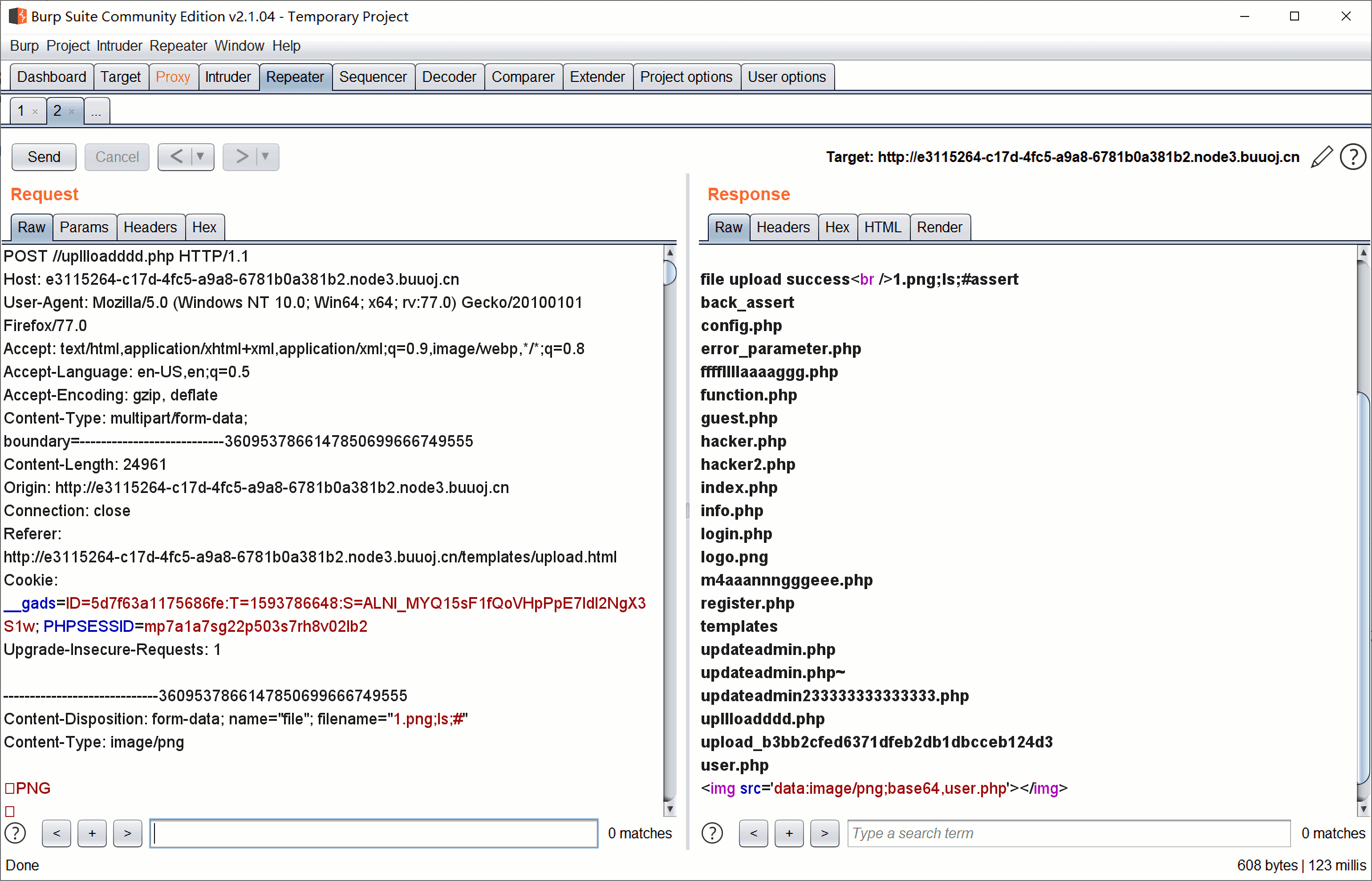Switch to the Intruder tool tab
Viewport: 1372px width, 881px height.
[228, 77]
